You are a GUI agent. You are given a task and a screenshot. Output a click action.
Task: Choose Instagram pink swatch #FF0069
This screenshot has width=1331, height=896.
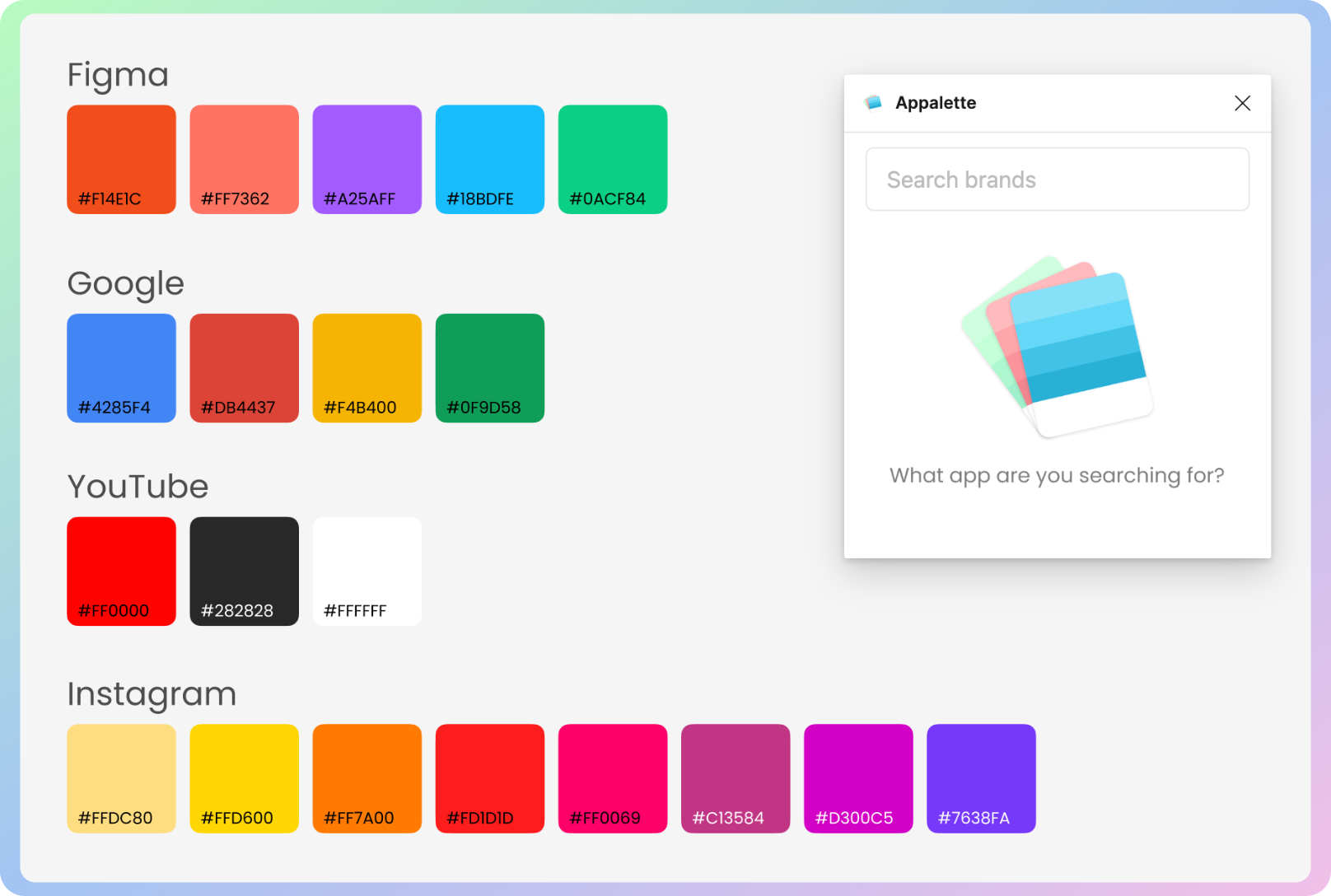tap(612, 778)
